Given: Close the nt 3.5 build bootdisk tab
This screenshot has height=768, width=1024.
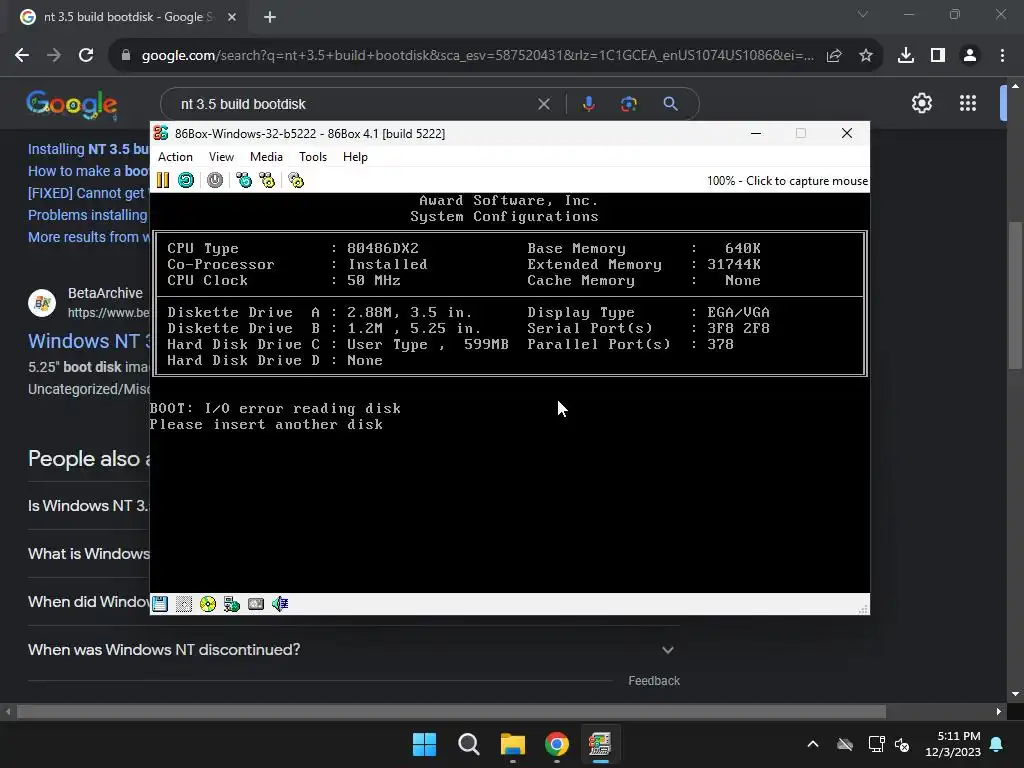Looking at the screenshot, I should 232,17.
